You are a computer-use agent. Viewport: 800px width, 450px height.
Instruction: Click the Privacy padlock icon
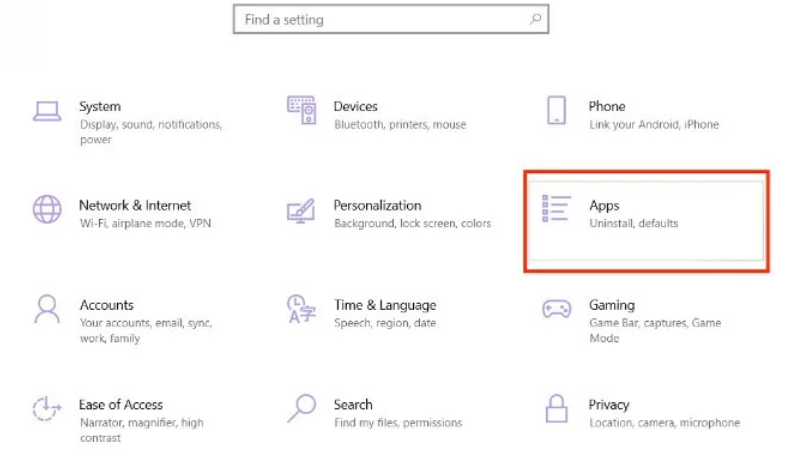click(x=556, y=408)
